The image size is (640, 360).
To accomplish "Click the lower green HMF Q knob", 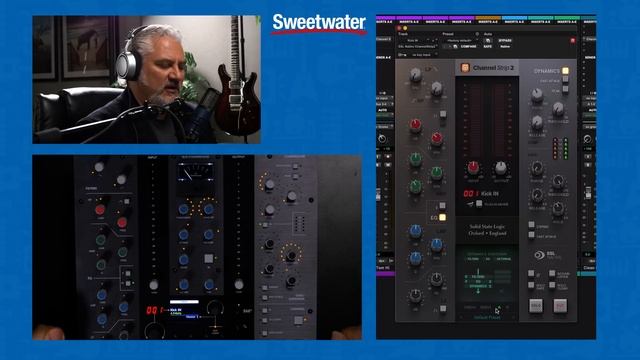I will 416,187.
